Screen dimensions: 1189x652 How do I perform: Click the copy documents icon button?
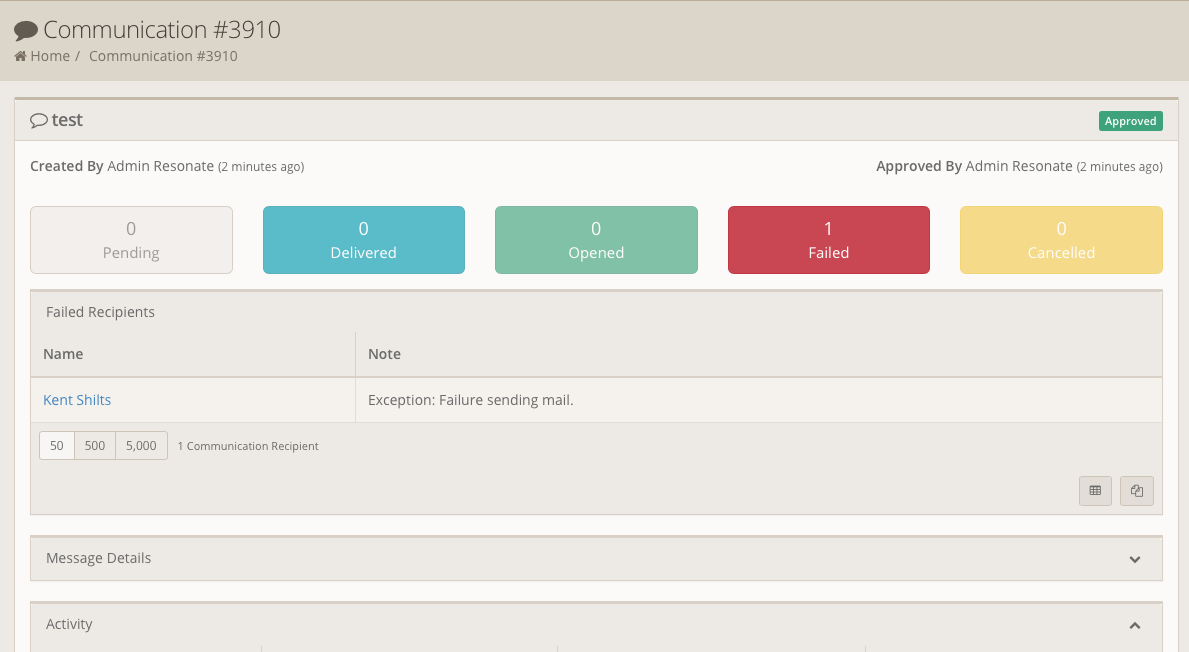click(x=1137, y=491)
